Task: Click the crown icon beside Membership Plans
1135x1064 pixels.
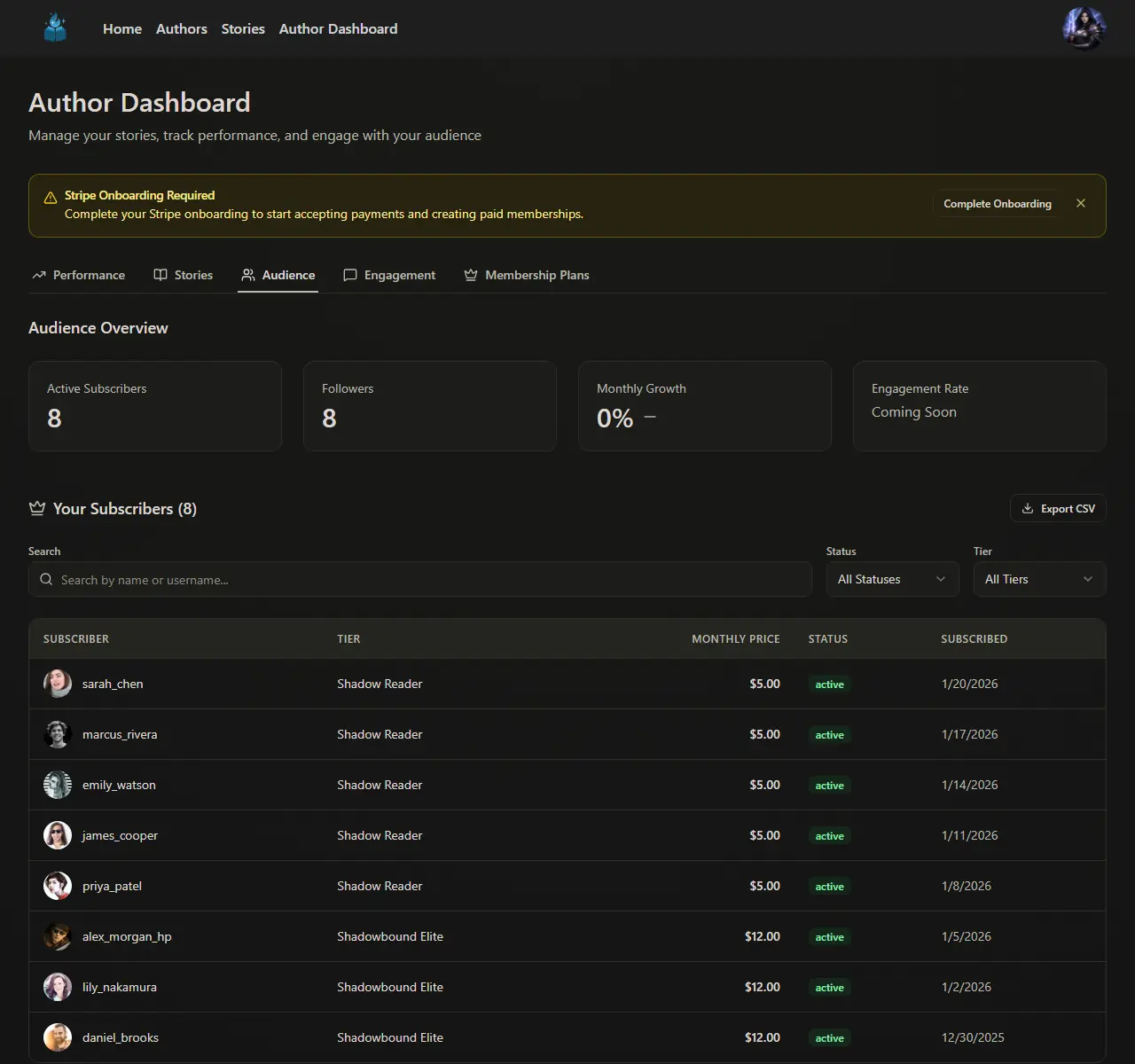Action: click(x=470, y=275)
